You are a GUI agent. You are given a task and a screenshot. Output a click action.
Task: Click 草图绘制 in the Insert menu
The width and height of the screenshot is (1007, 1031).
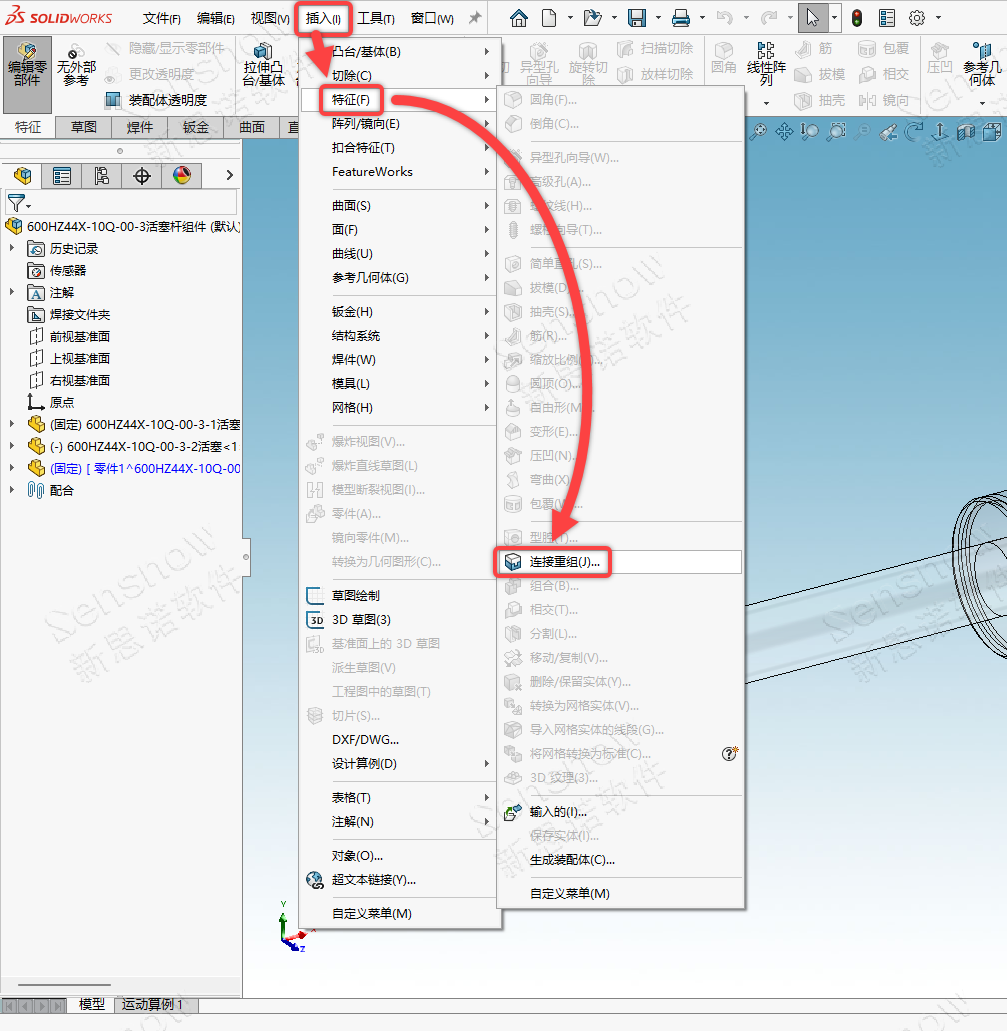pos(355,595)
